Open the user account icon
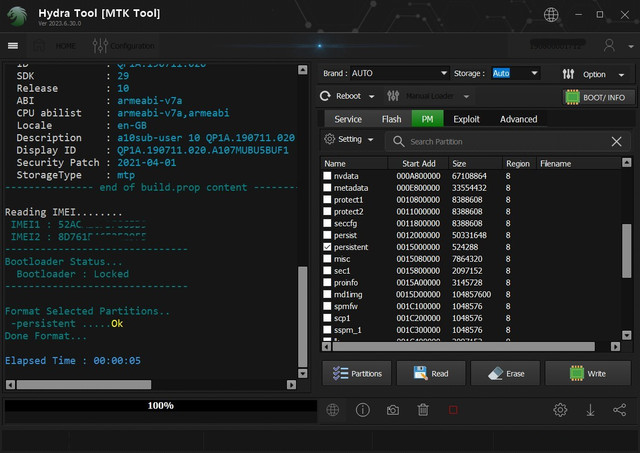 pos(609,45)
